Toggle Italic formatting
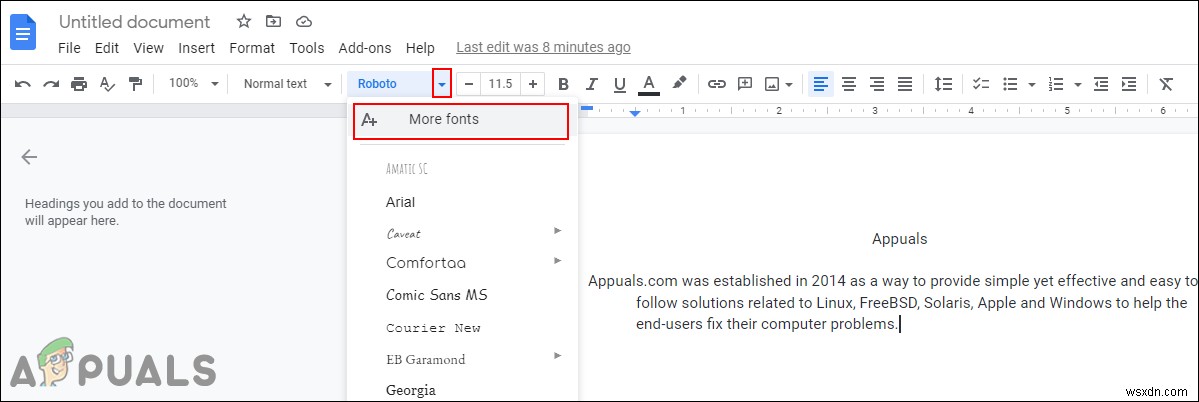The image size is (1199, 402). (591, 84)
